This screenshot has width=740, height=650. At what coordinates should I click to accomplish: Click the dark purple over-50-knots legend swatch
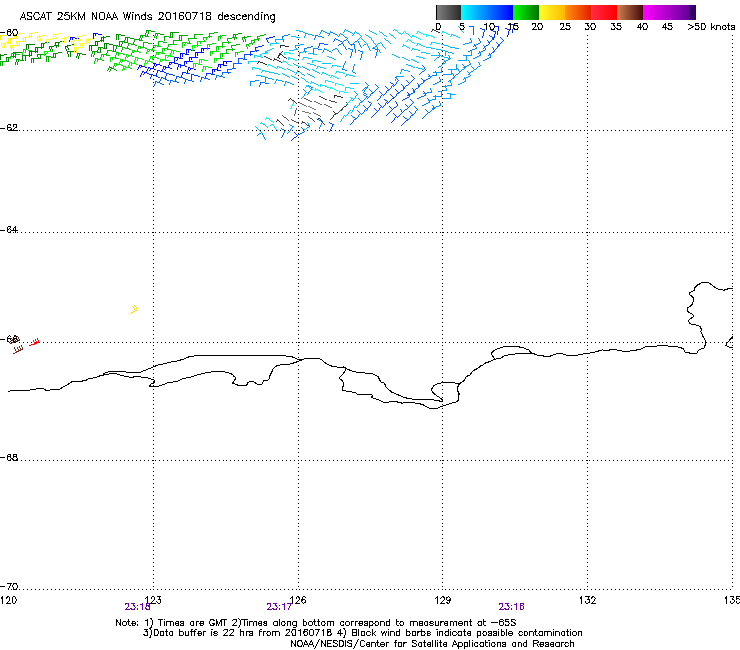692,12
